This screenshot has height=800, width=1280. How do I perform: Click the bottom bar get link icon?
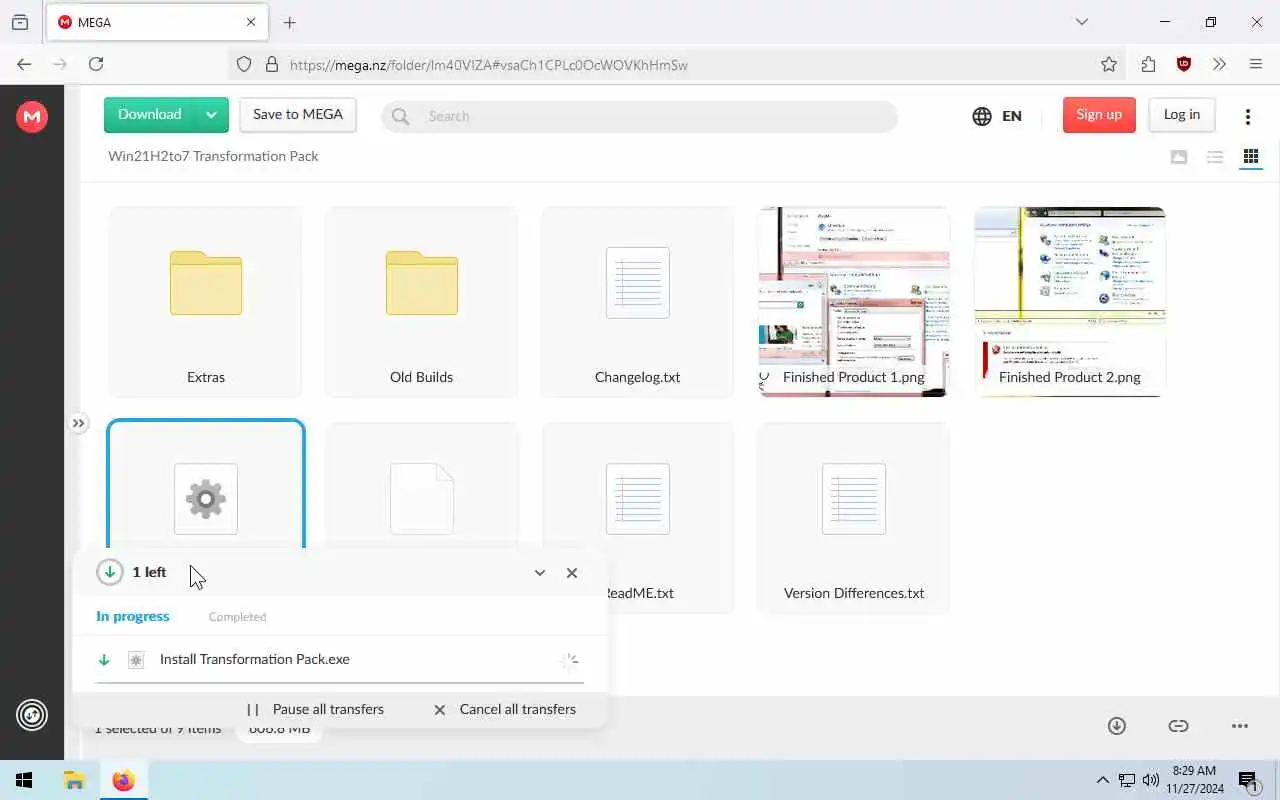coord(1179,726)
